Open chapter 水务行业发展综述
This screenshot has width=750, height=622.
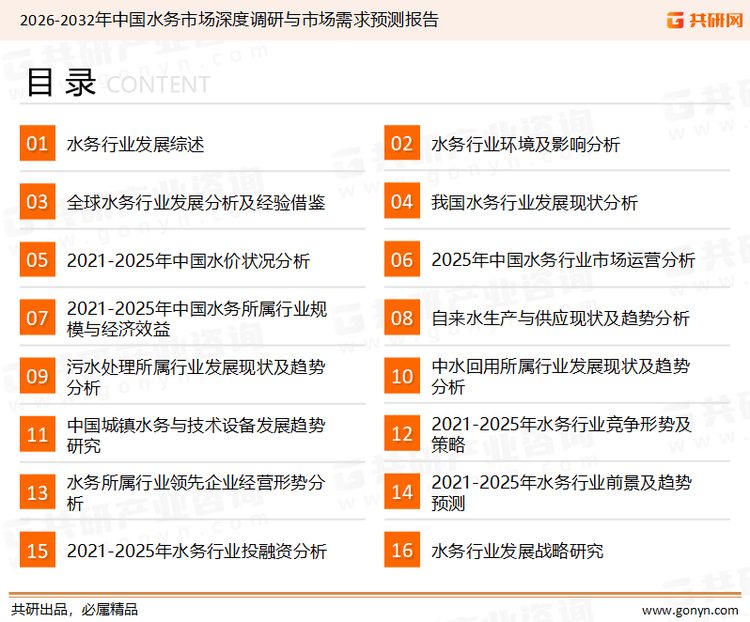tap(135, 145)
